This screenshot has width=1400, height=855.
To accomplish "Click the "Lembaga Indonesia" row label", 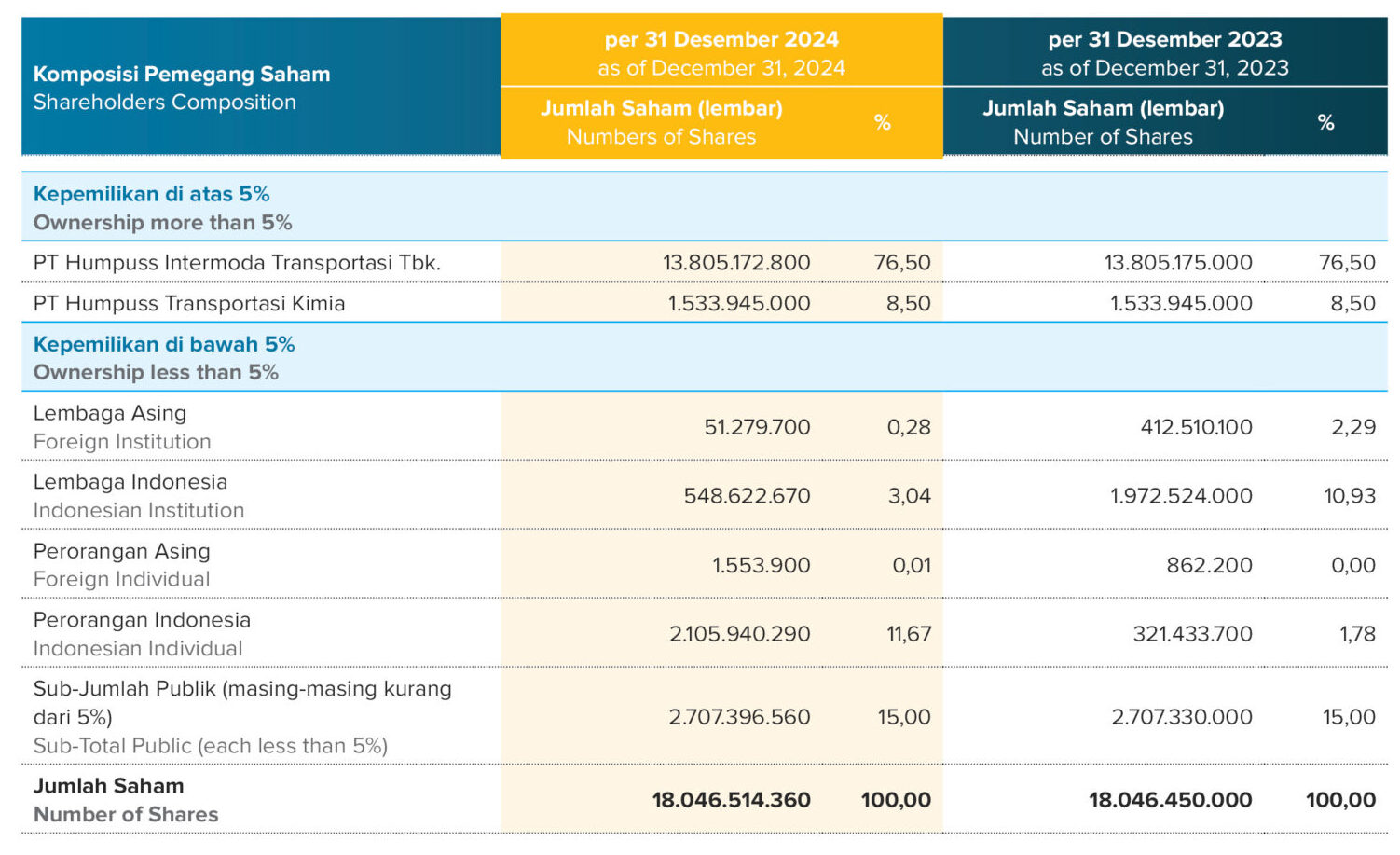I will (x=130, y=482).
